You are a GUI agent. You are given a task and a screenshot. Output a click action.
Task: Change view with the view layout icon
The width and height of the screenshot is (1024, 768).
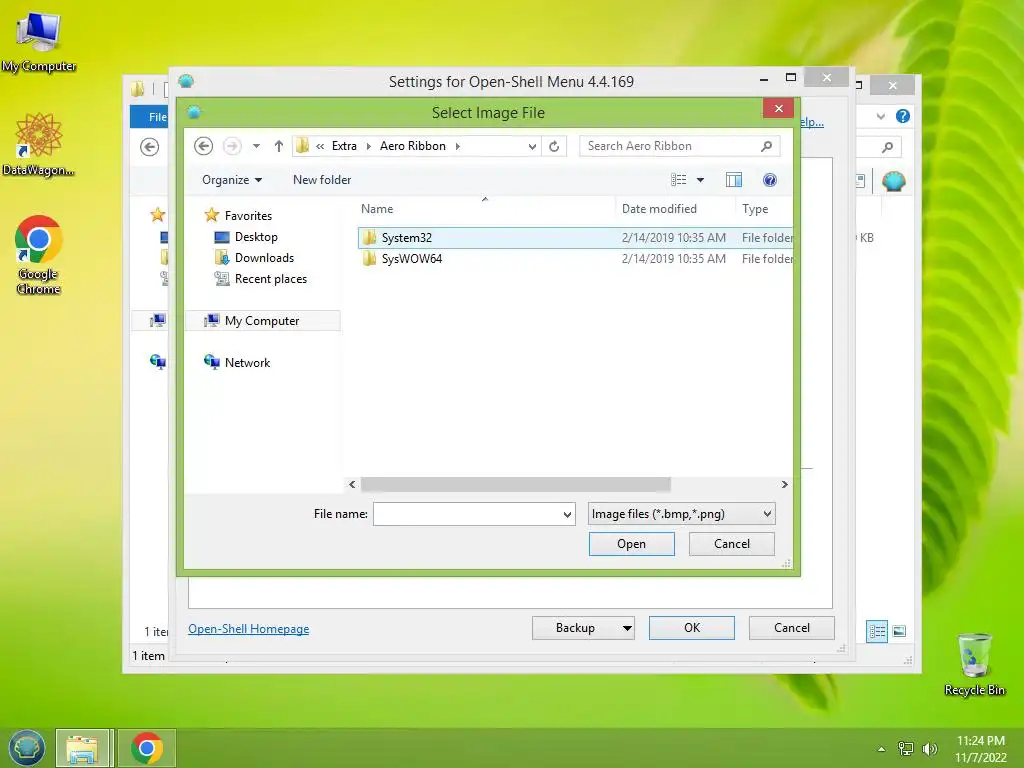click(679, 180)
